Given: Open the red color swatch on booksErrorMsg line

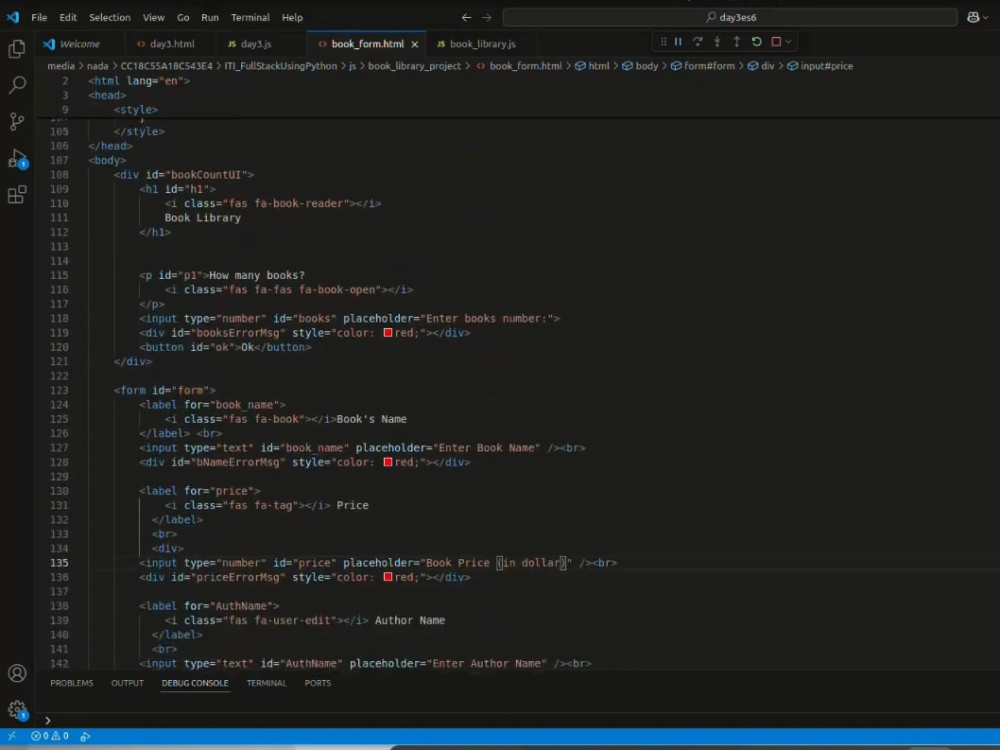Looking at the screenshot, I should click(388, 333).
